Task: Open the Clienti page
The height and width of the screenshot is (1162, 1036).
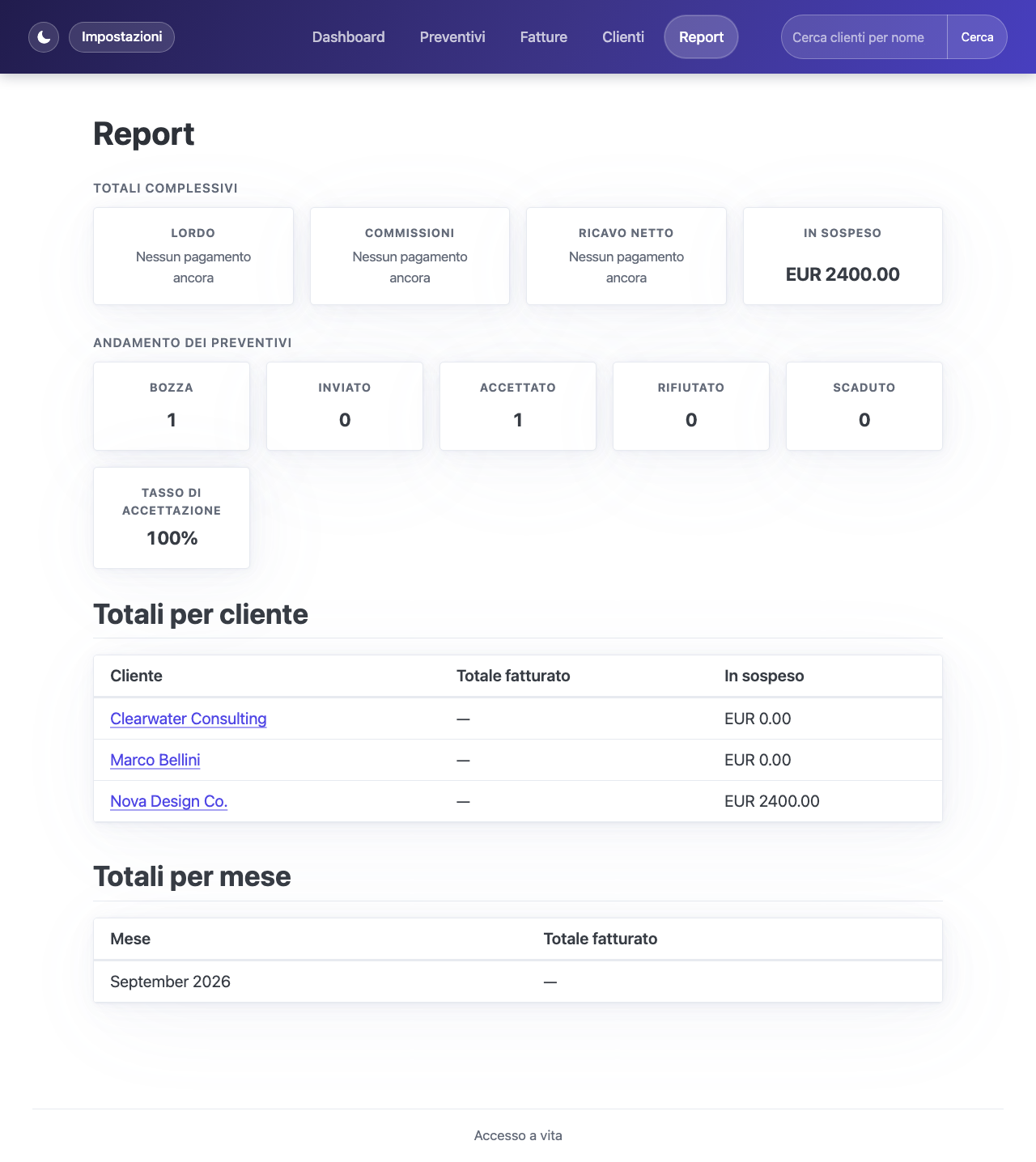Action: [623, 37]
